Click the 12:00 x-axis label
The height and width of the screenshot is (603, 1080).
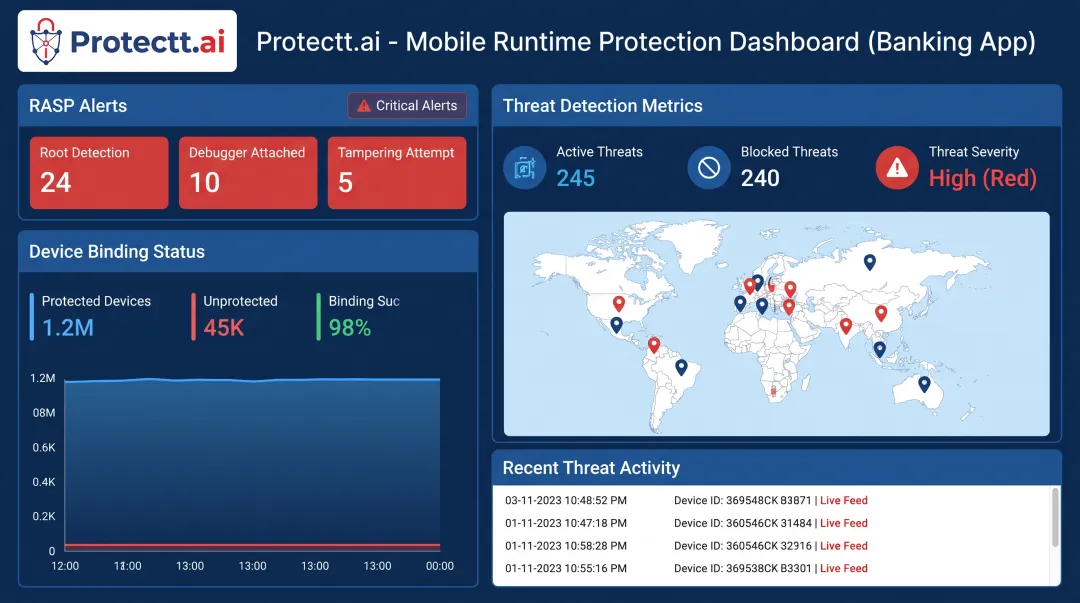coord(65,566)
